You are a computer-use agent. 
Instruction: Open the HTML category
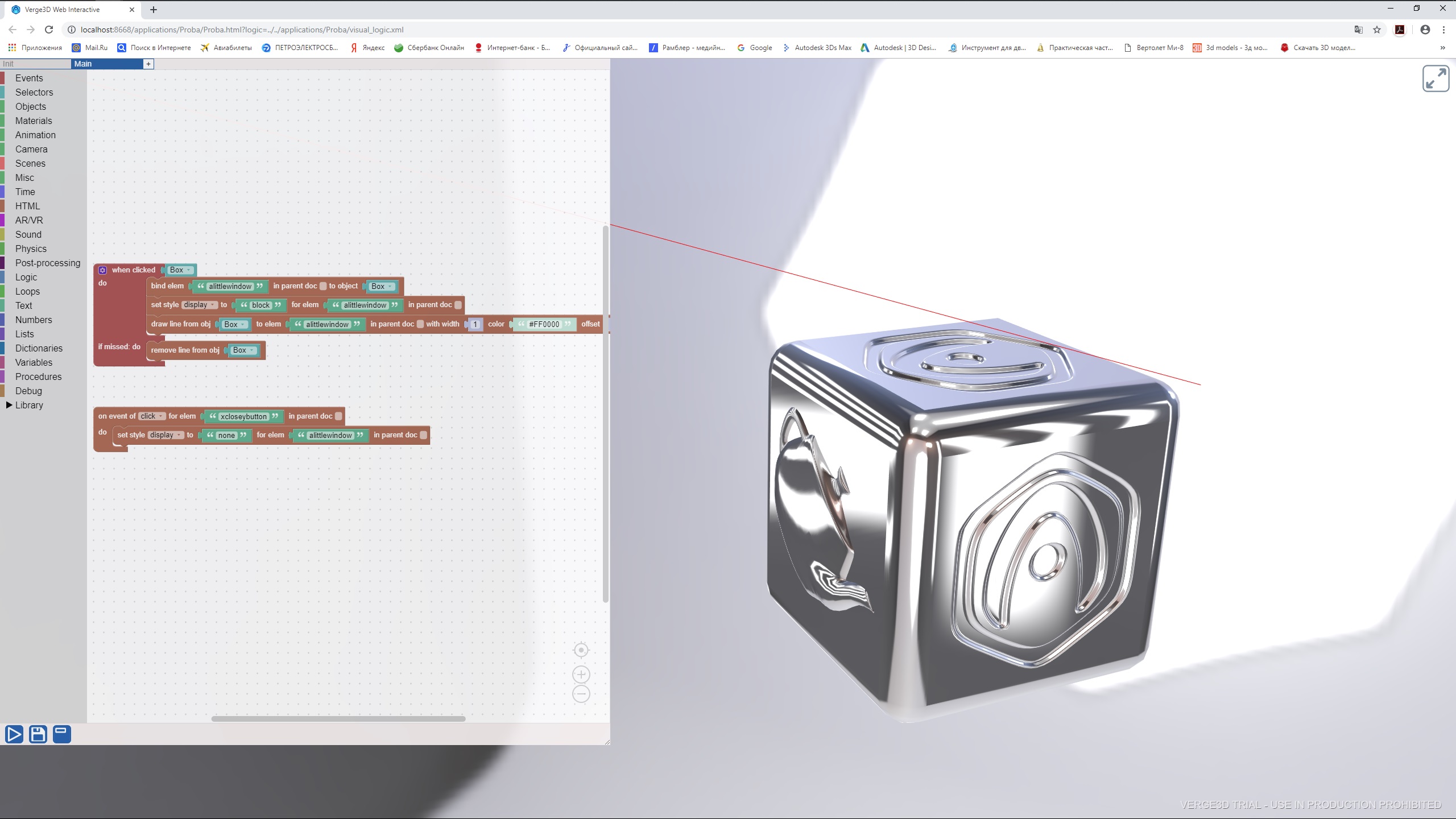27,206
